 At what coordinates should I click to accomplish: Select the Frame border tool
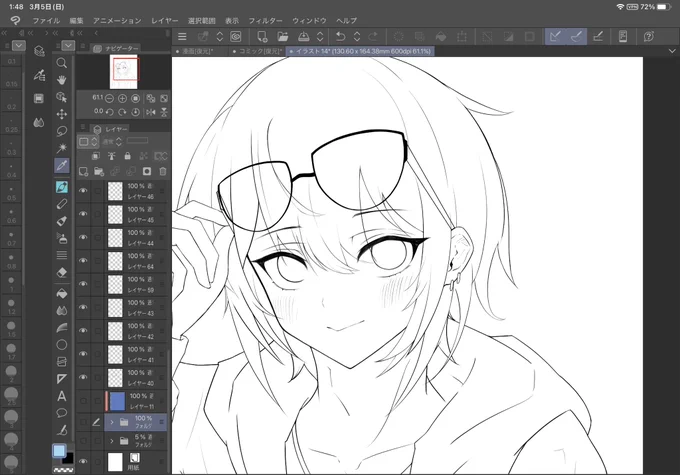(x=62, y=362)
